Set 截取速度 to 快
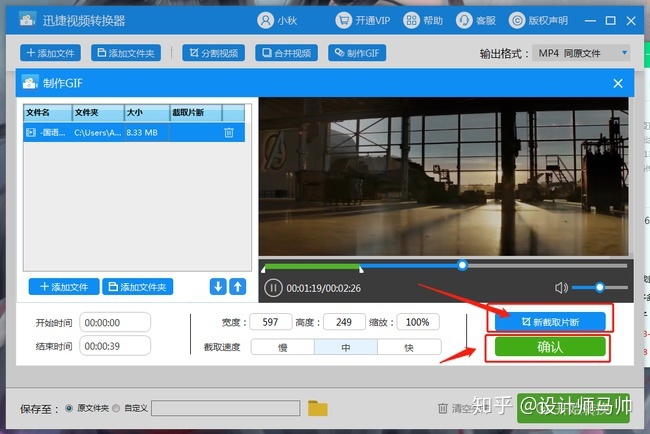Image resolution: width=650 pixels, height=434 pixels. pyautogui.click(x=409, y=347)
